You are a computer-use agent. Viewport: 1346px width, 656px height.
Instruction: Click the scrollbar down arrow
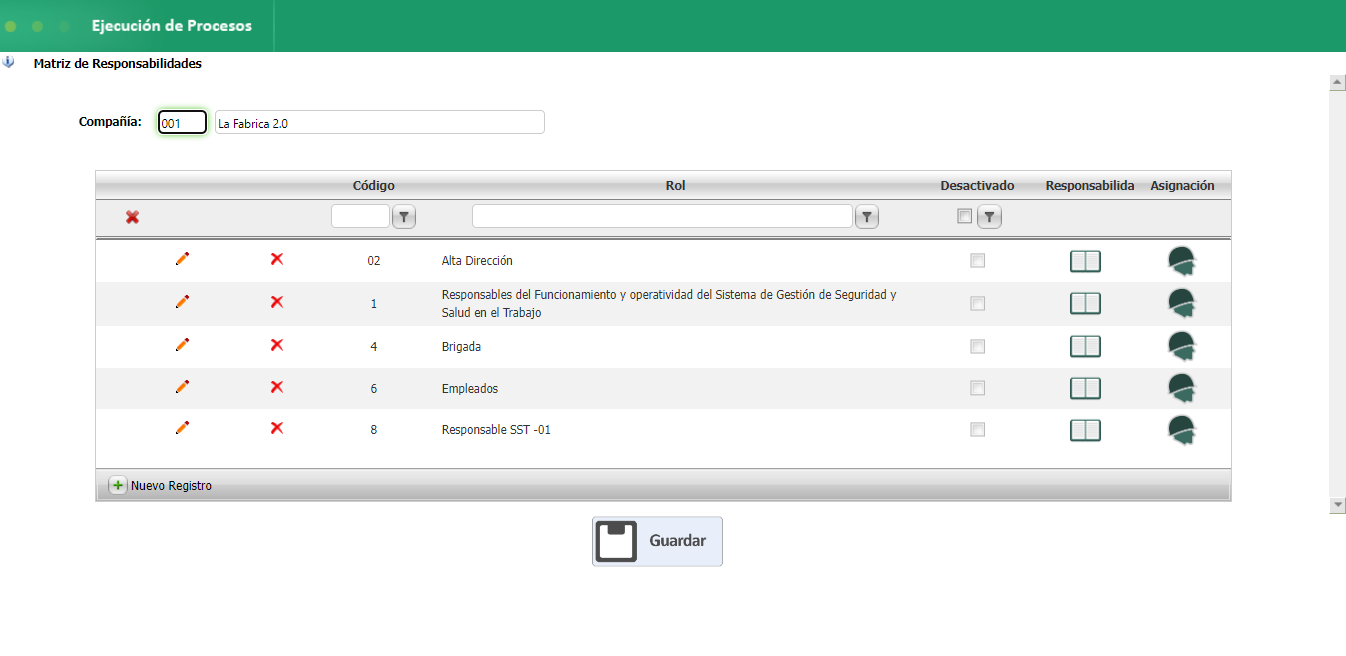1337,506
